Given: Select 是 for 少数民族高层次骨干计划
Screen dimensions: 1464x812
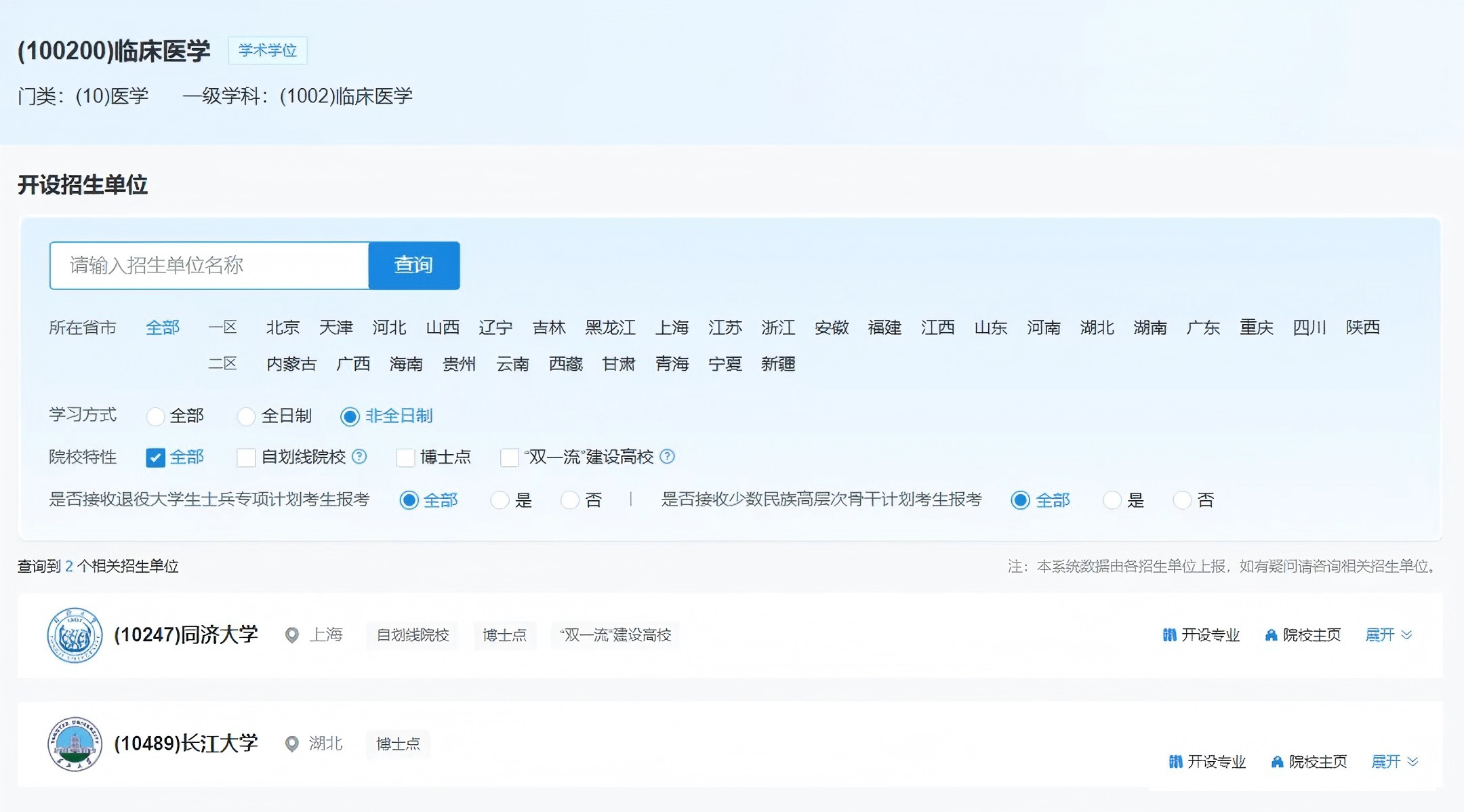Looking at the screenshot, I should point(1112,500).
